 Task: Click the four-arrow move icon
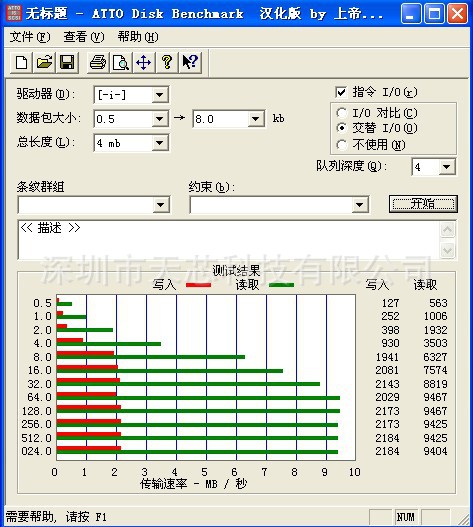point(144,63)
